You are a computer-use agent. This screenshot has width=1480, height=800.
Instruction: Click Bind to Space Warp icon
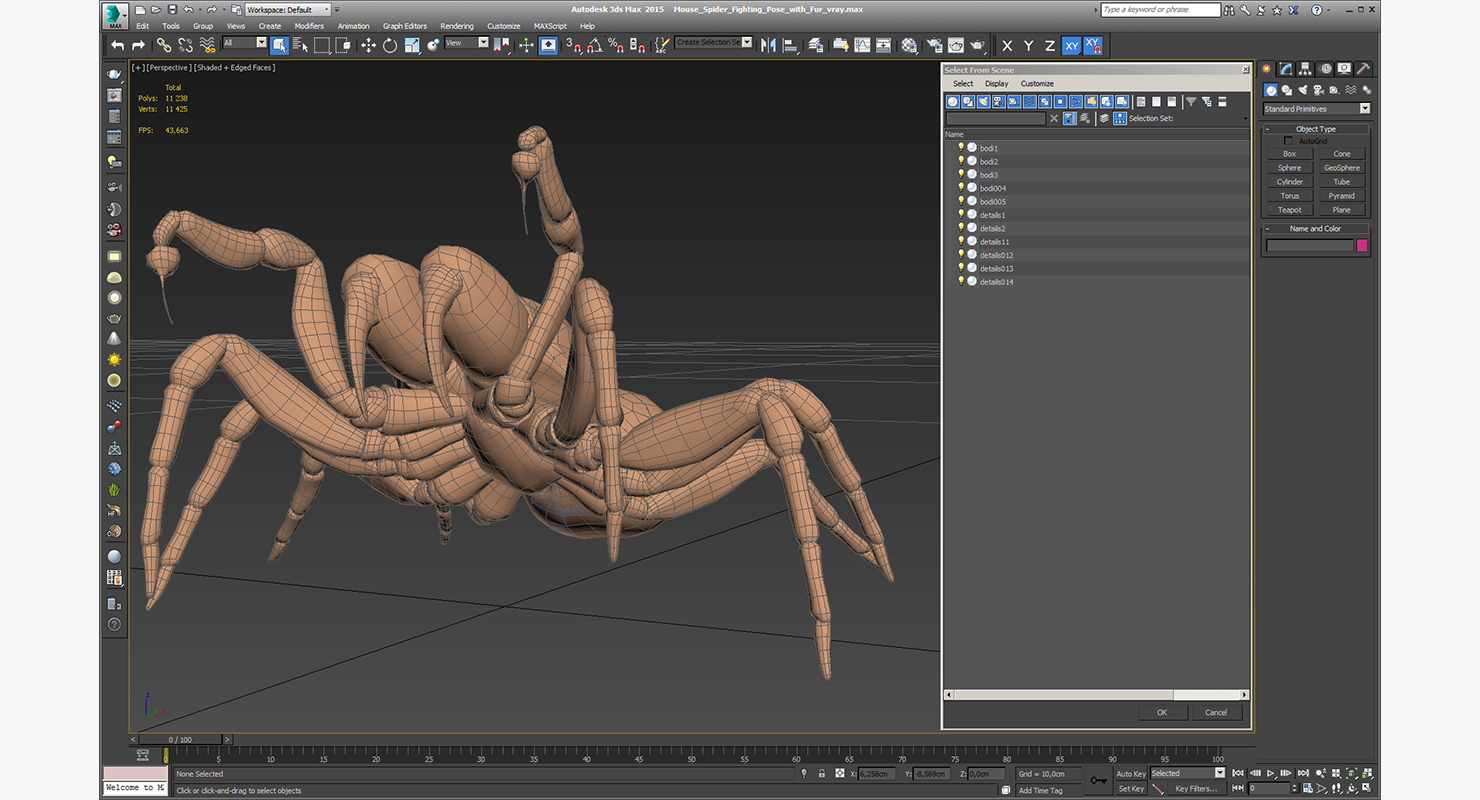208,45
